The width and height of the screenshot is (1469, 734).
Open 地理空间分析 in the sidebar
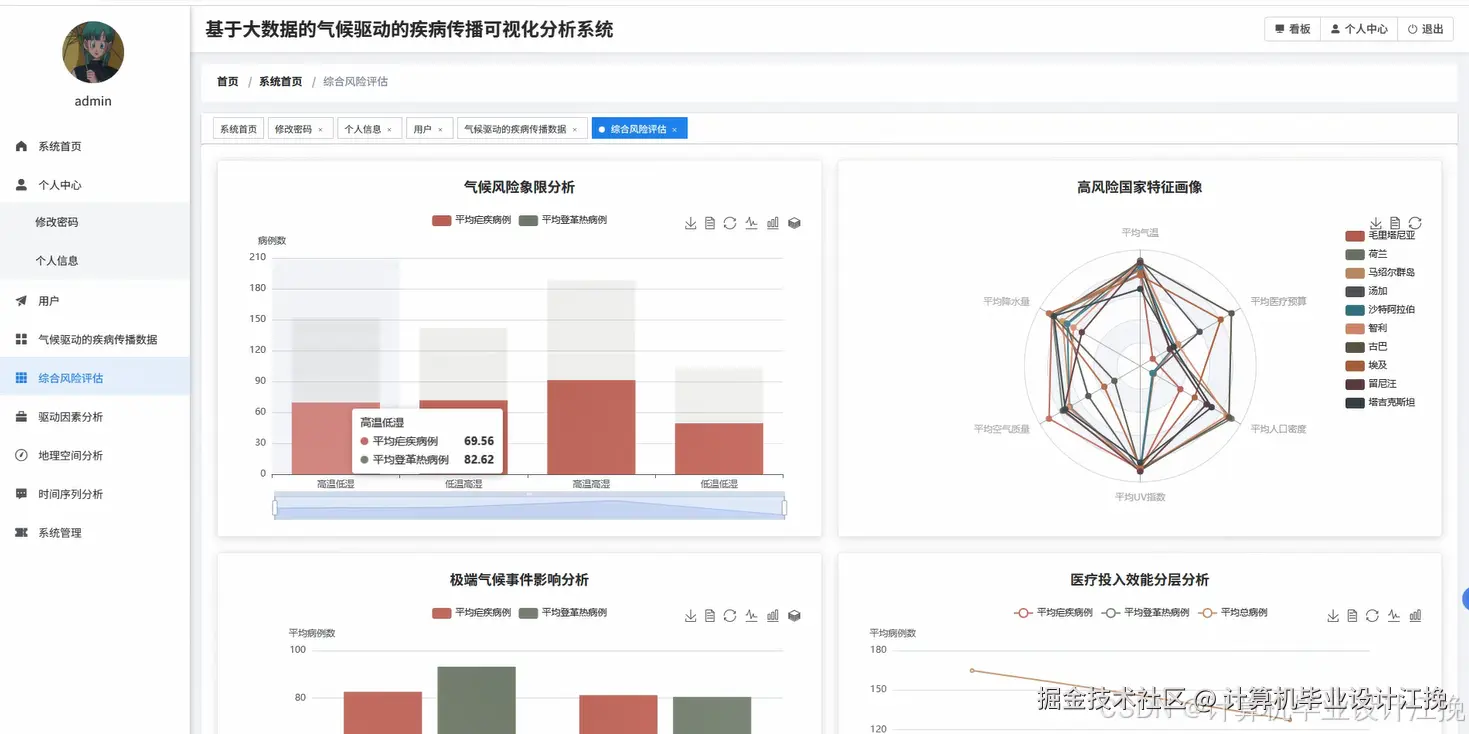coord(95,455)
